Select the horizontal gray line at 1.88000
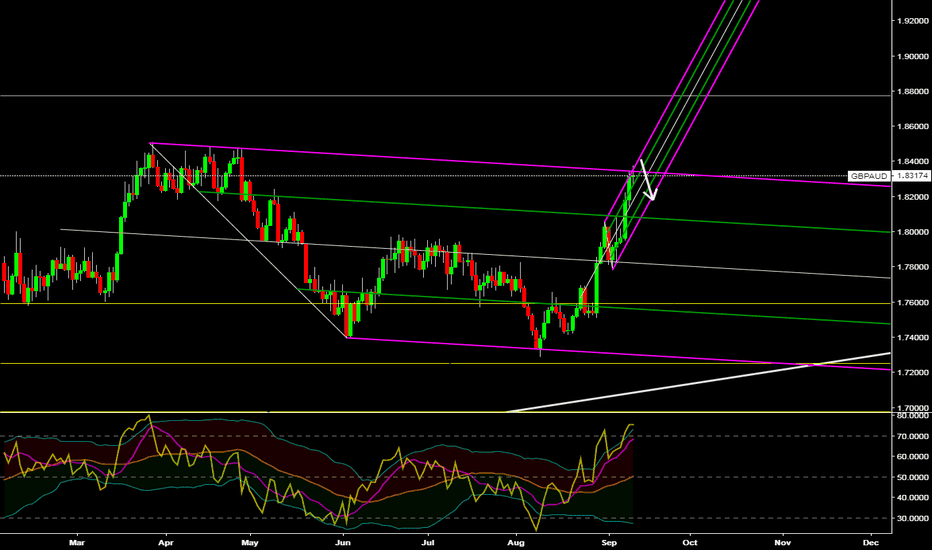The width and height of the screenshot is (932, 550). tap(445, 95)
